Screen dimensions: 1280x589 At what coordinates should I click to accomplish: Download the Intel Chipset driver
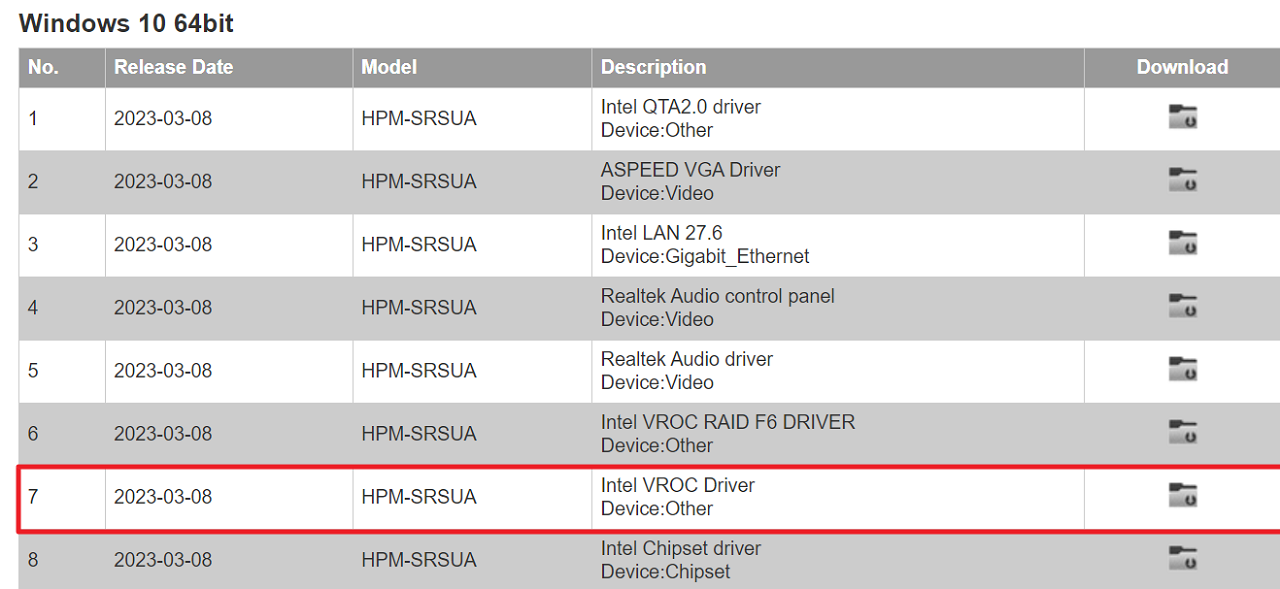(1182, 558)
